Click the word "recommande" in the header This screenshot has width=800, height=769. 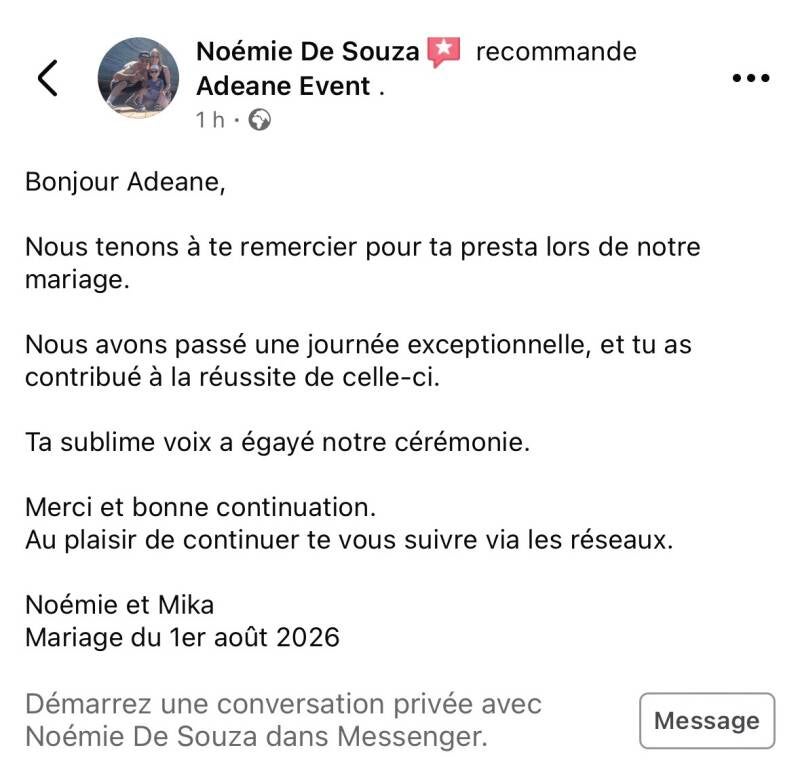click(x=556, y=52)
